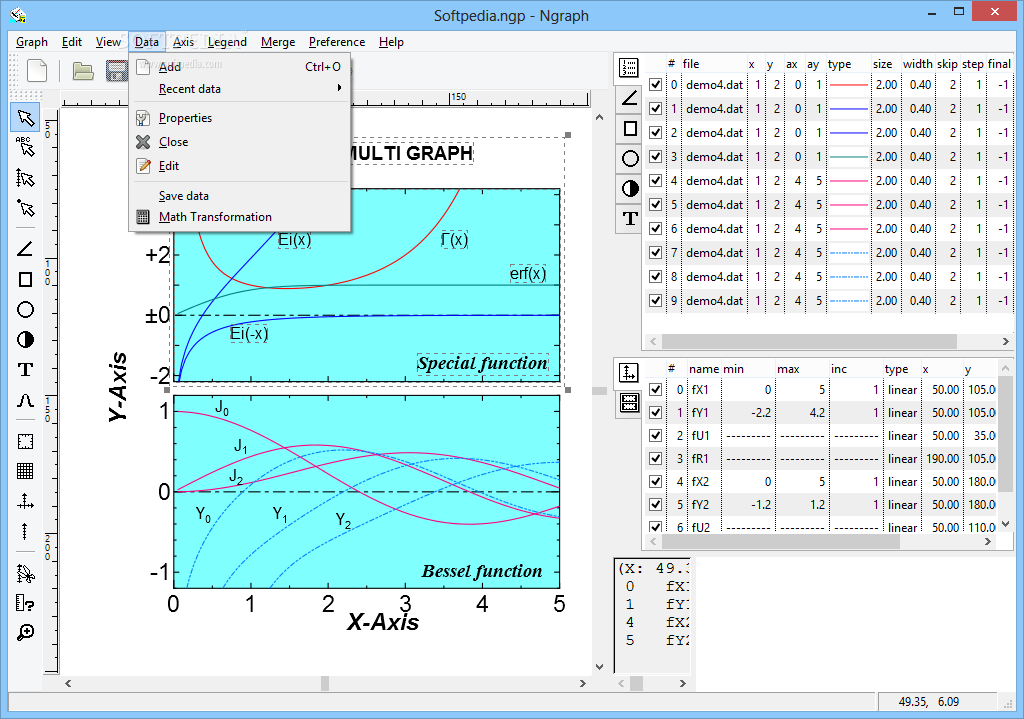Open the Axis menu
This screenshot has height=719, width=1024.
(183, 42)
